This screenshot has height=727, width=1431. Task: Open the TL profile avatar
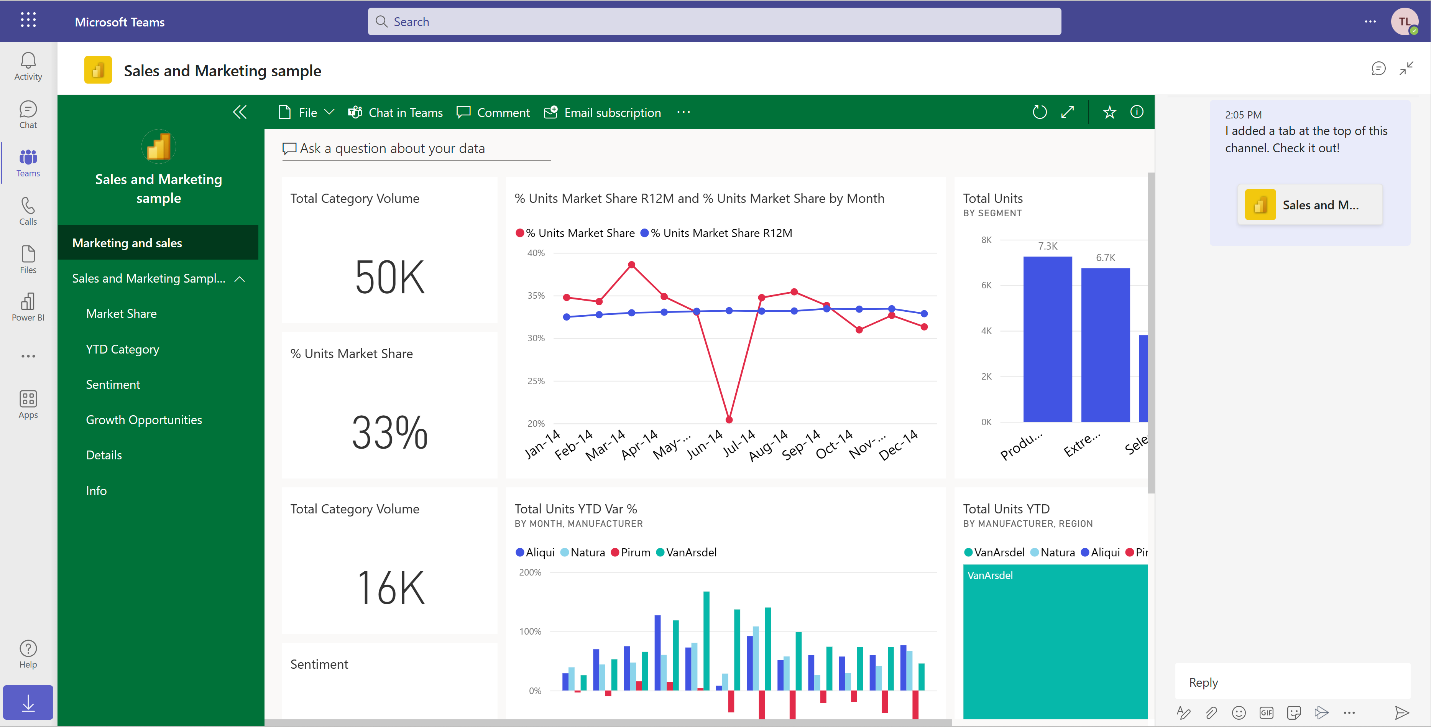[x=1404, y=21]
